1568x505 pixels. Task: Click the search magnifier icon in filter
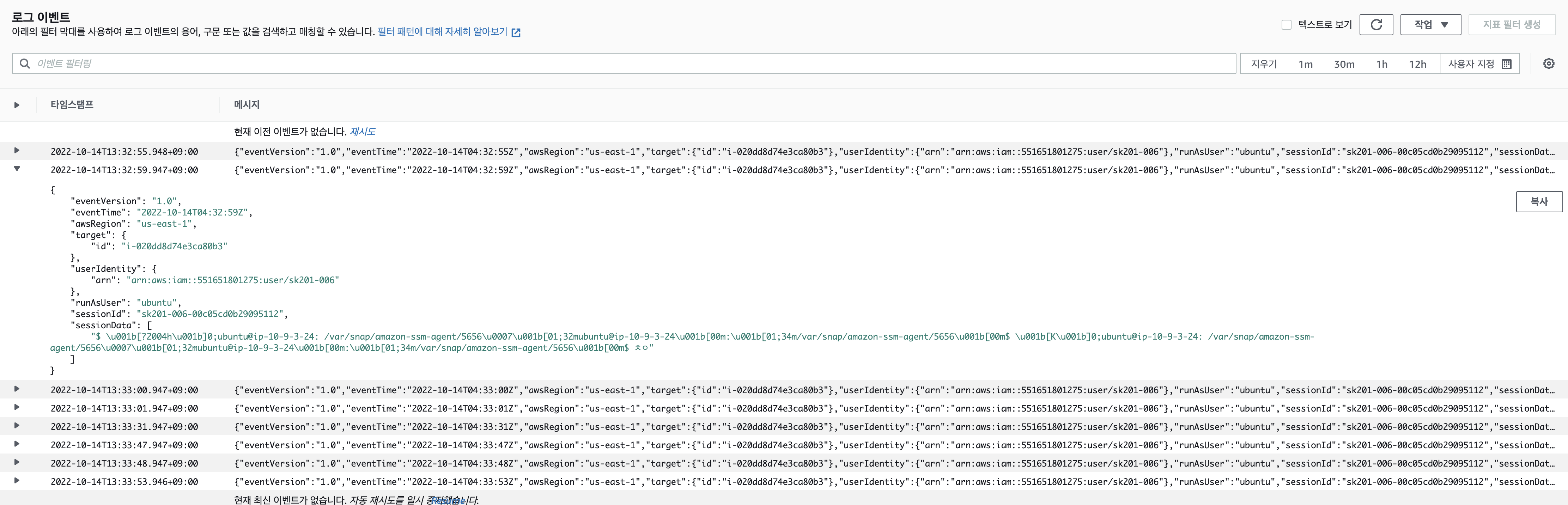[x=25, y=63]
